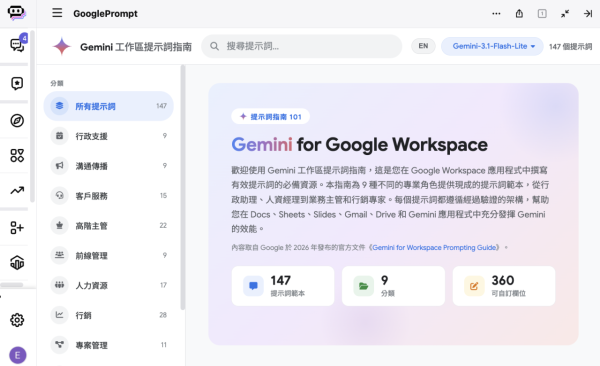Click the calendar icon next to 行政支援
The width and height of the screenshot is (600, 366).
coord(59,136)
